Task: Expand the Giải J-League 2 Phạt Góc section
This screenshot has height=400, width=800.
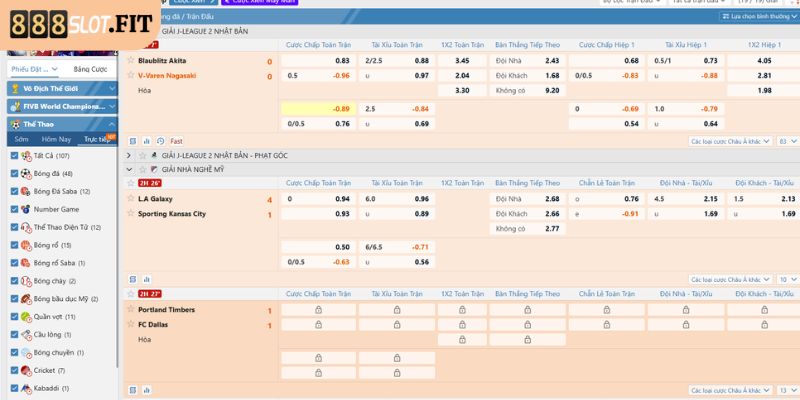Action: pyautogui.click(x=129, y=156)
